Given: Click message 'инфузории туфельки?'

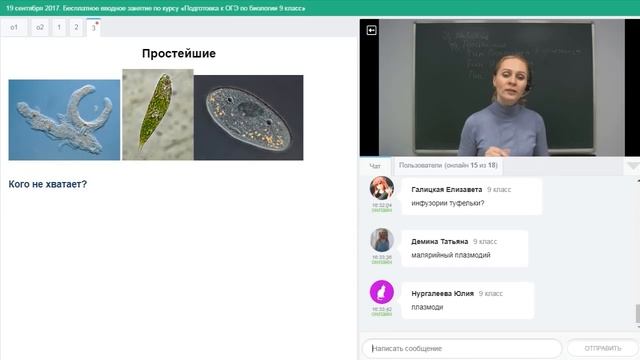Looking at the screenshot, I should (x=448, y=203).
